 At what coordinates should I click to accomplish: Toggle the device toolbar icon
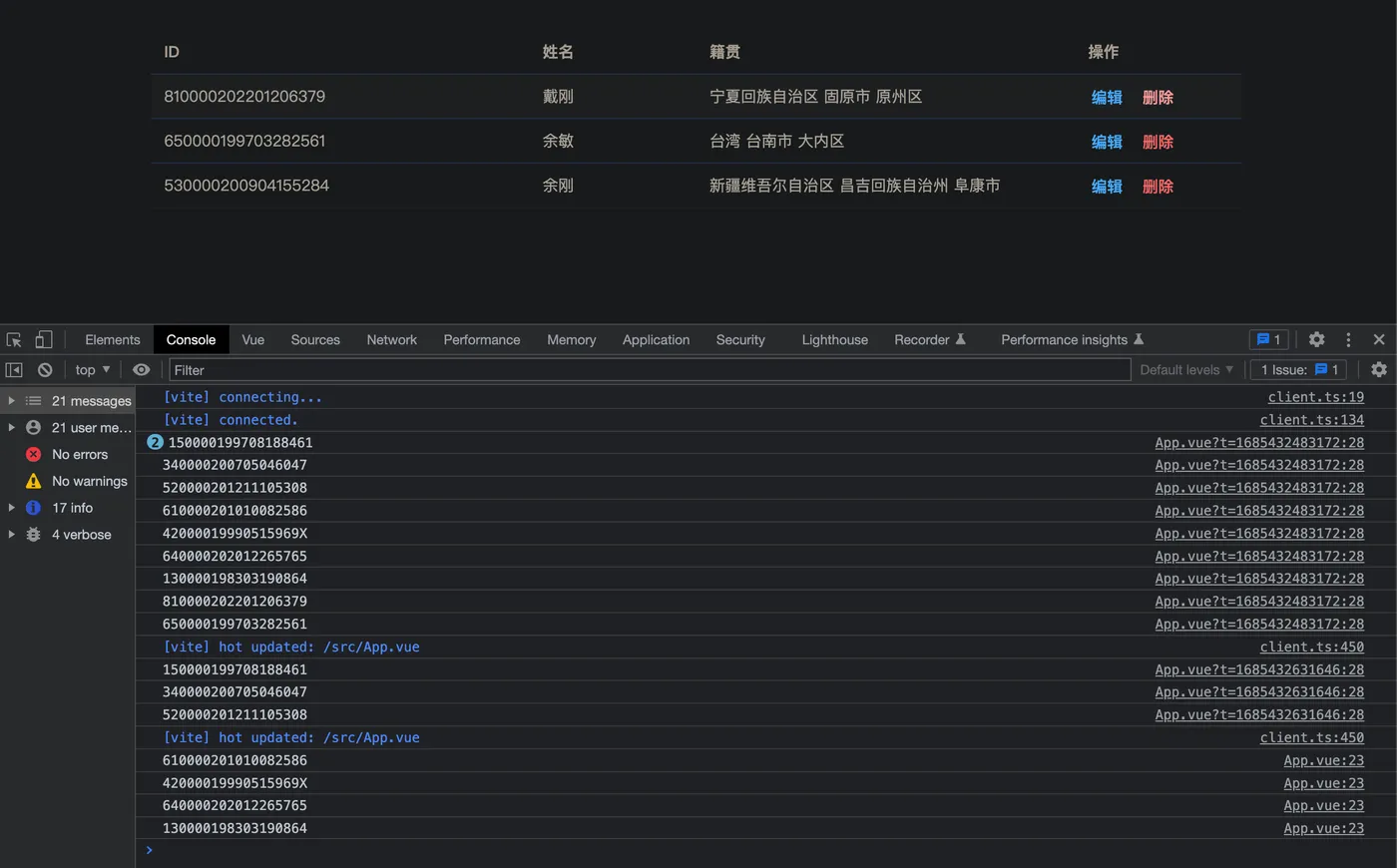click(43, 339)
